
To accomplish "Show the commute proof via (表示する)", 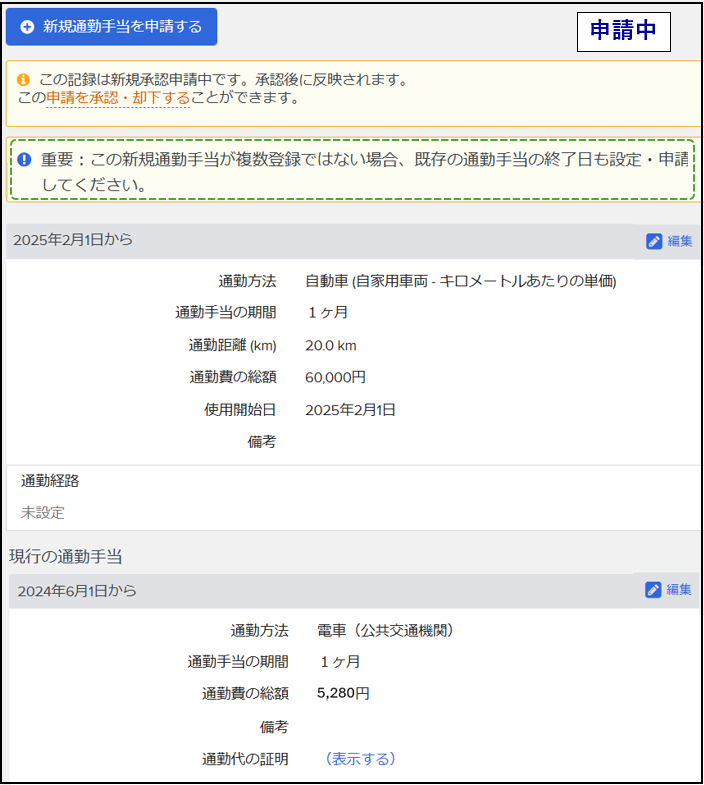I will 360,759.
